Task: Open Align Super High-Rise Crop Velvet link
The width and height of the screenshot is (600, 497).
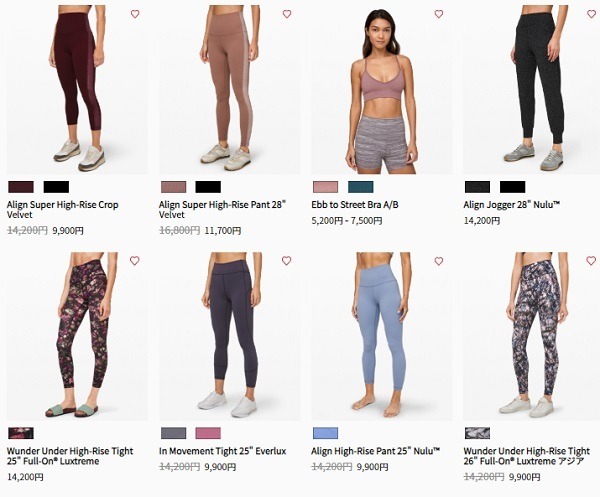Action: pos(62,210)
